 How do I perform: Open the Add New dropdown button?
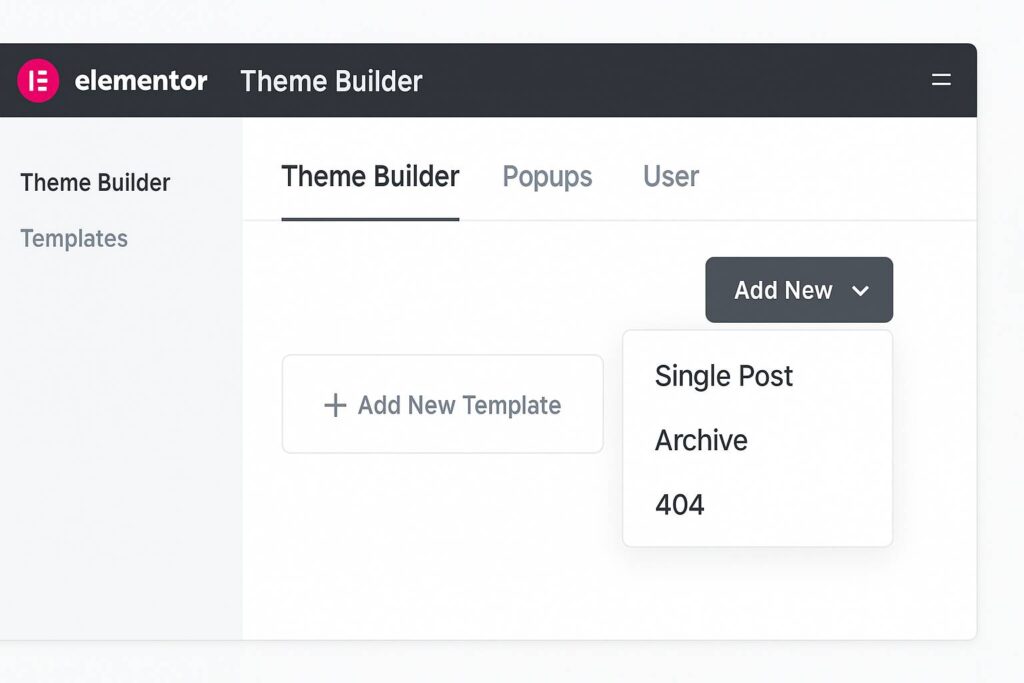[x=798, y=290]
